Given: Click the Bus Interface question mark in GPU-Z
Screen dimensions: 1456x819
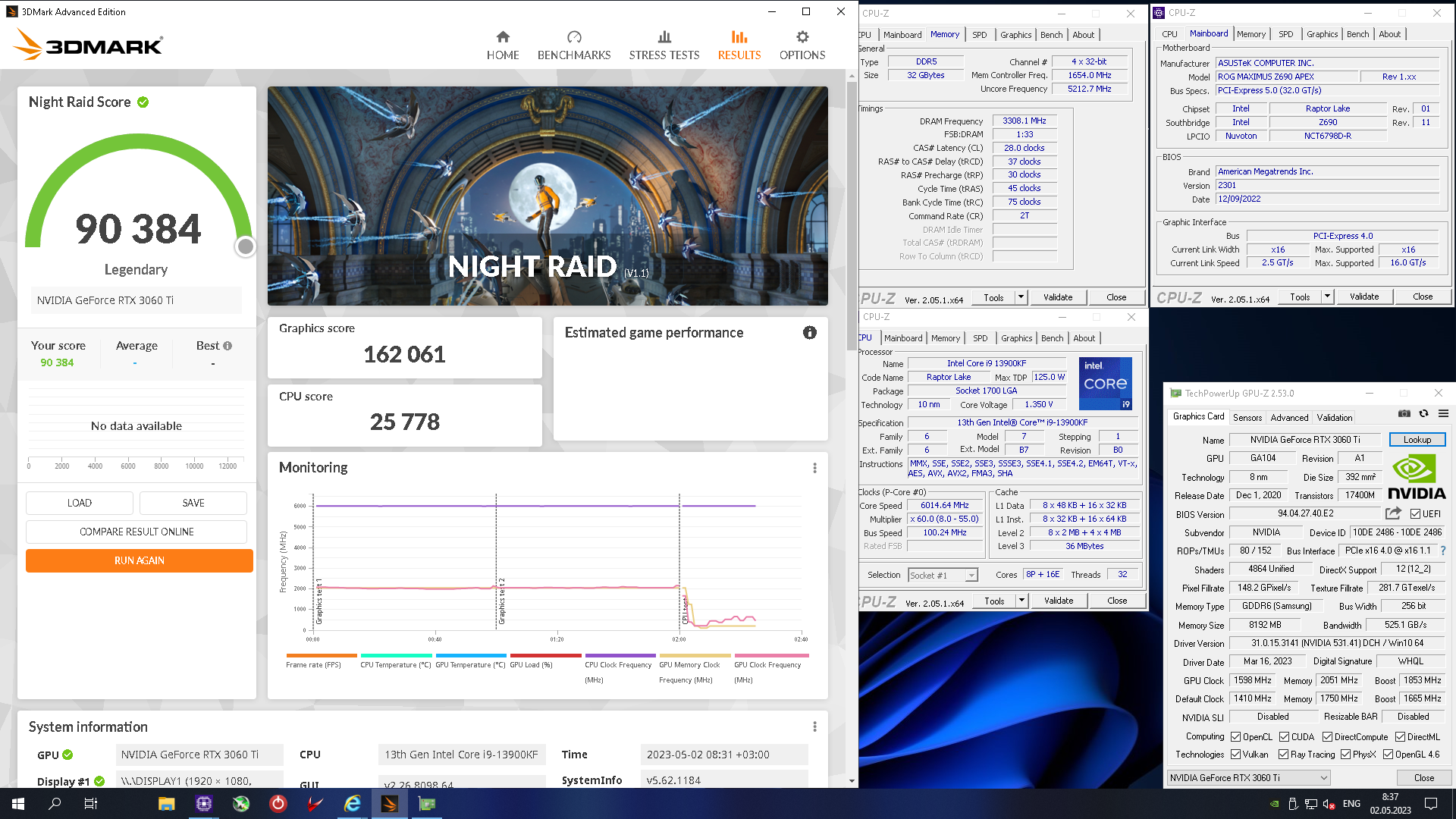Looking at the screenshot, I should click(x=1442, y=551).
